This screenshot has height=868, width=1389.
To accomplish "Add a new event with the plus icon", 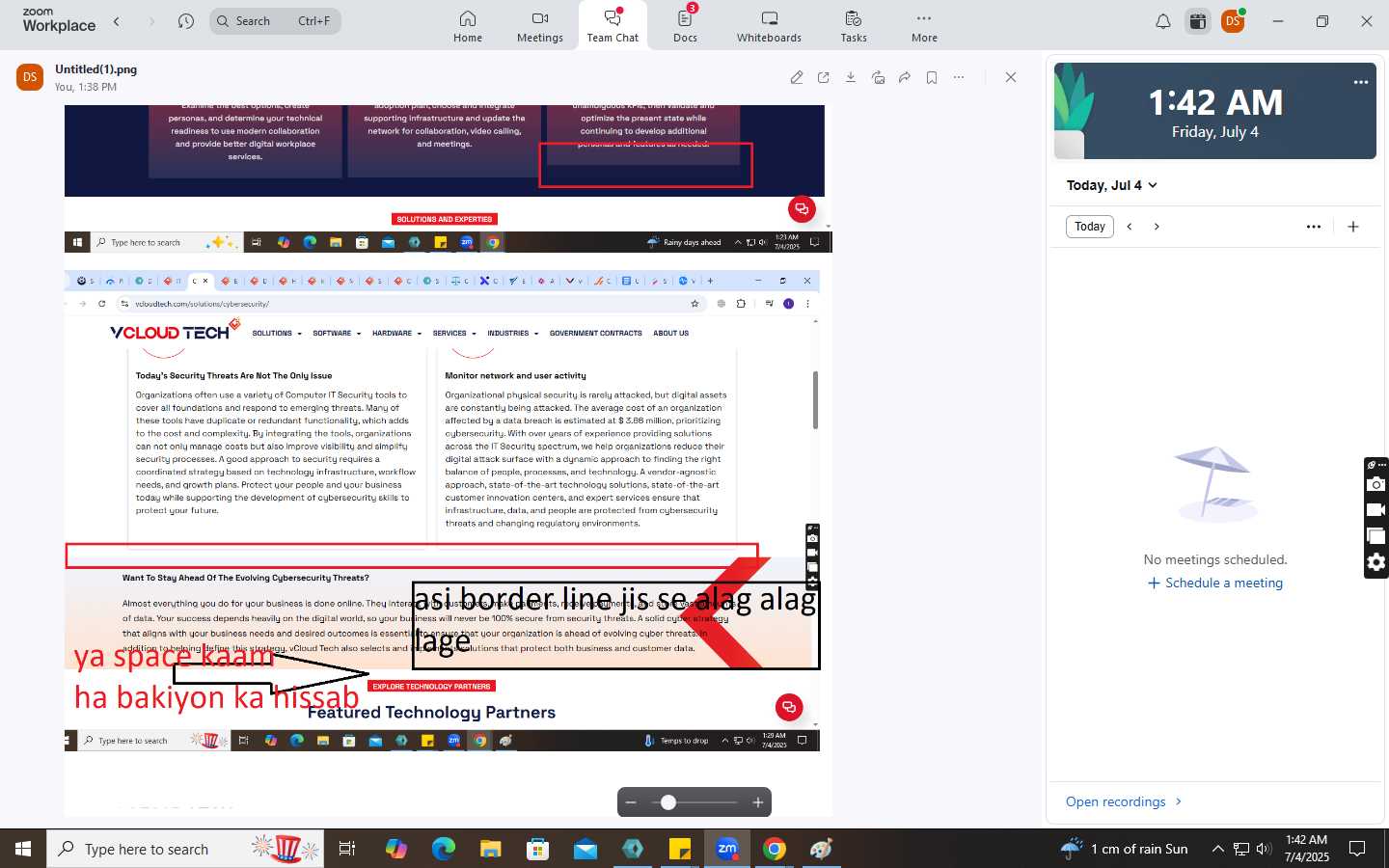I will tap(1353, 227).
